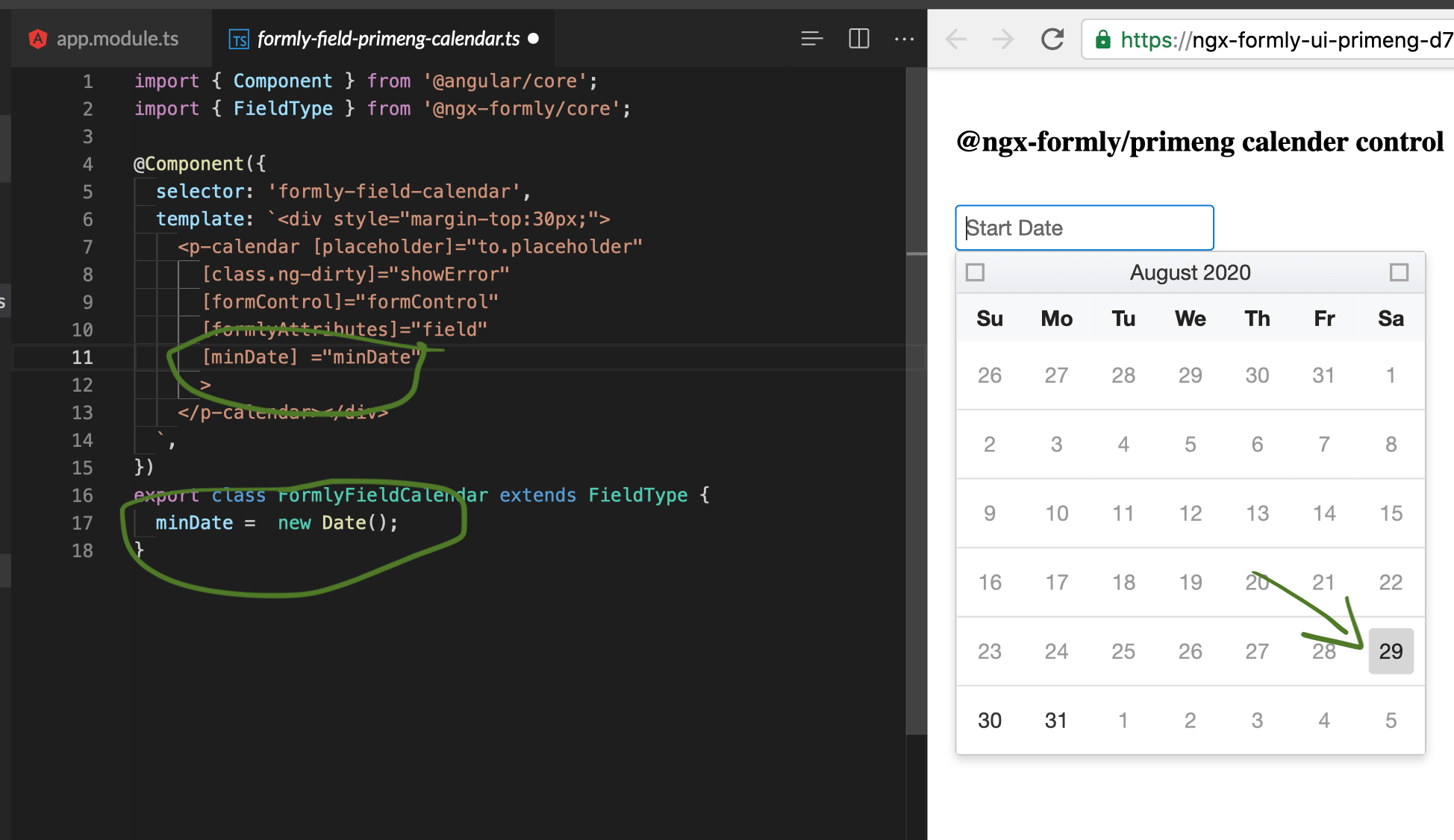Click the Open Changes icon left of split editor

[811, 39]
